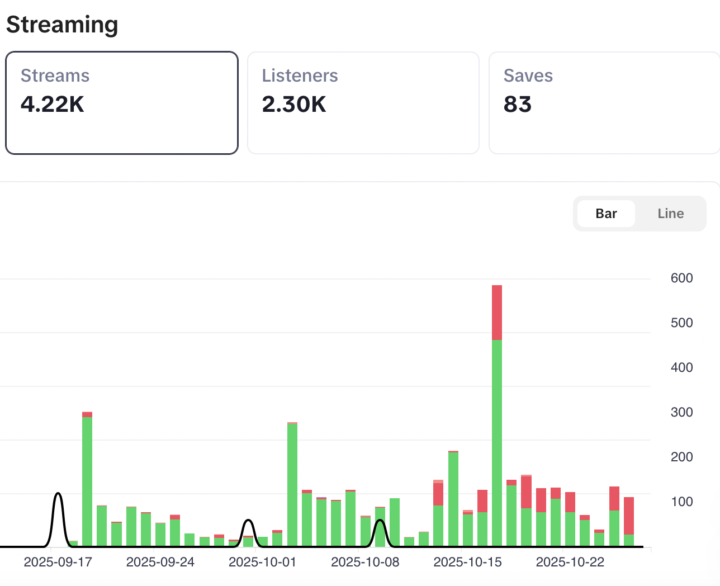This screenshot has height=586, width=720.
Task: Click the 4.22K streams total
Action: pos(52,102)
